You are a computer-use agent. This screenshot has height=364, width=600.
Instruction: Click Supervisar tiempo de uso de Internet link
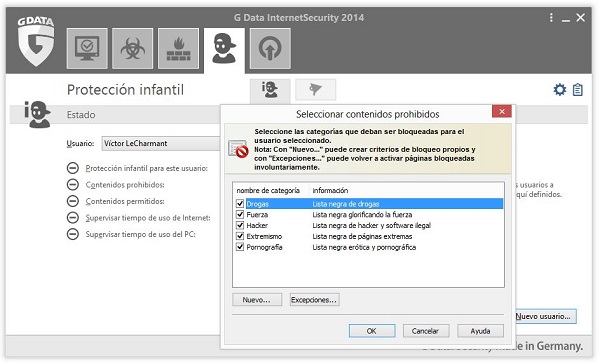[148, 218]
